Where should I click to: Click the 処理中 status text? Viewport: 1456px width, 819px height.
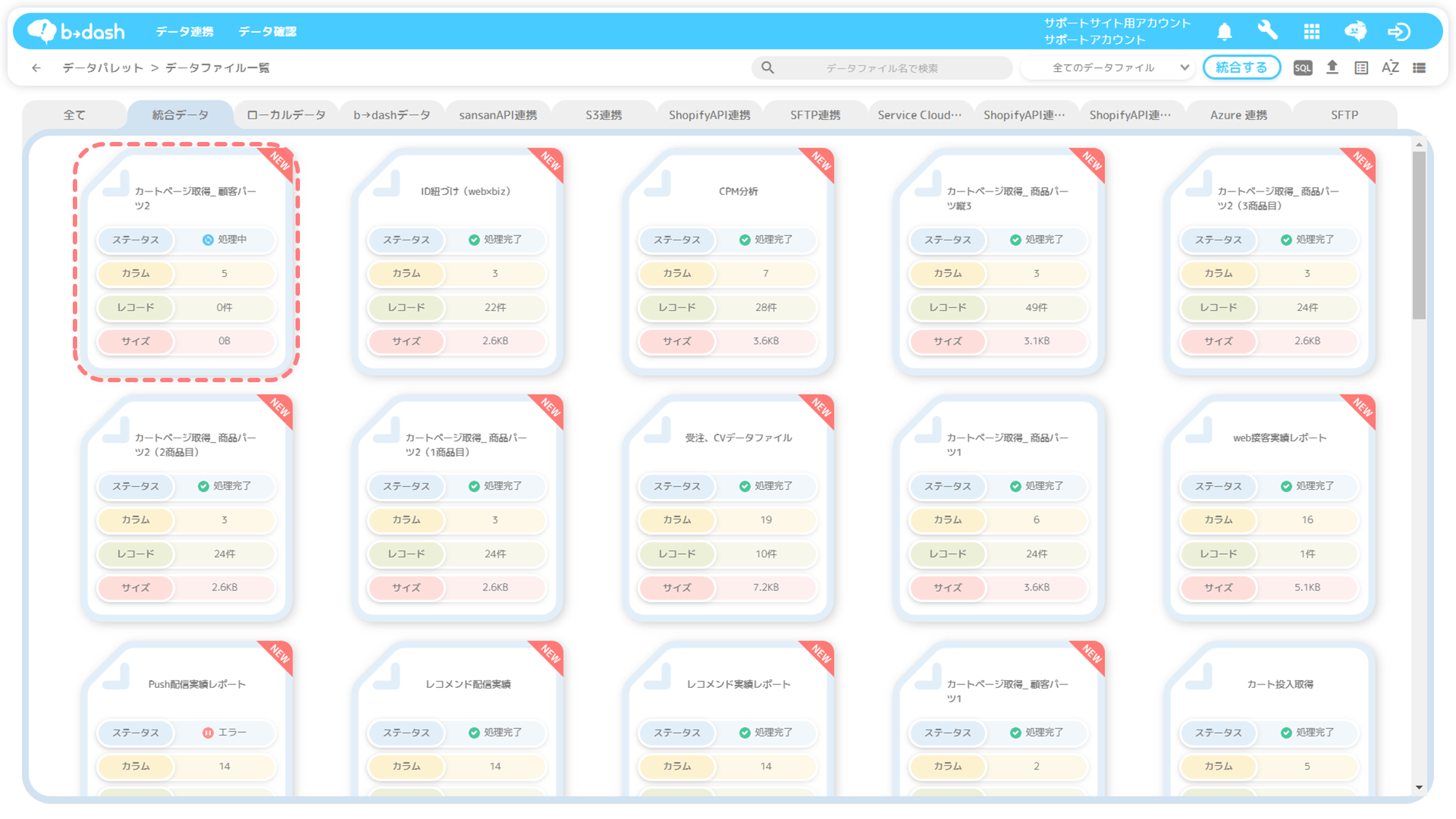point(232,240)
